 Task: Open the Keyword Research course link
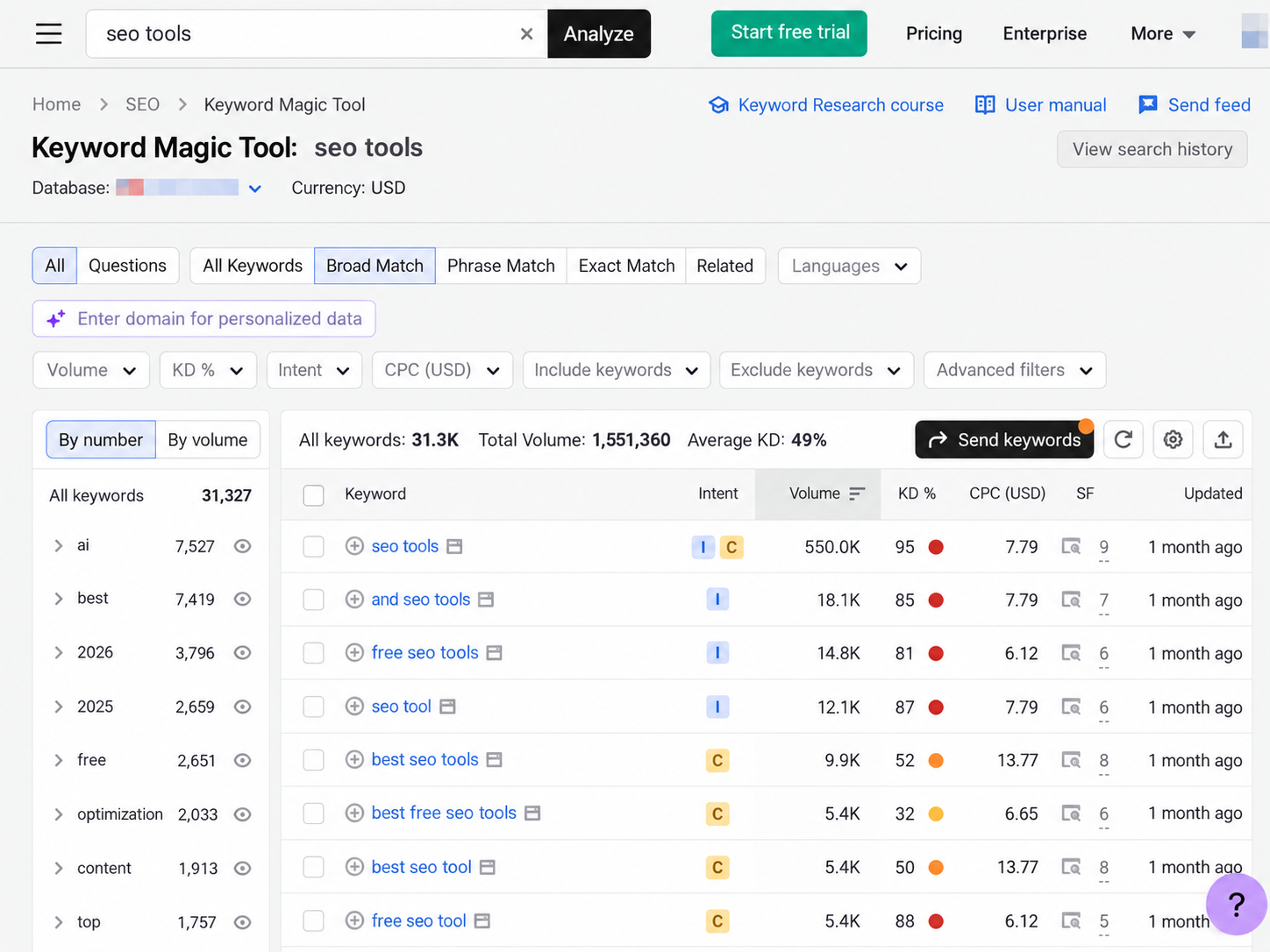(x=826, y=105)
